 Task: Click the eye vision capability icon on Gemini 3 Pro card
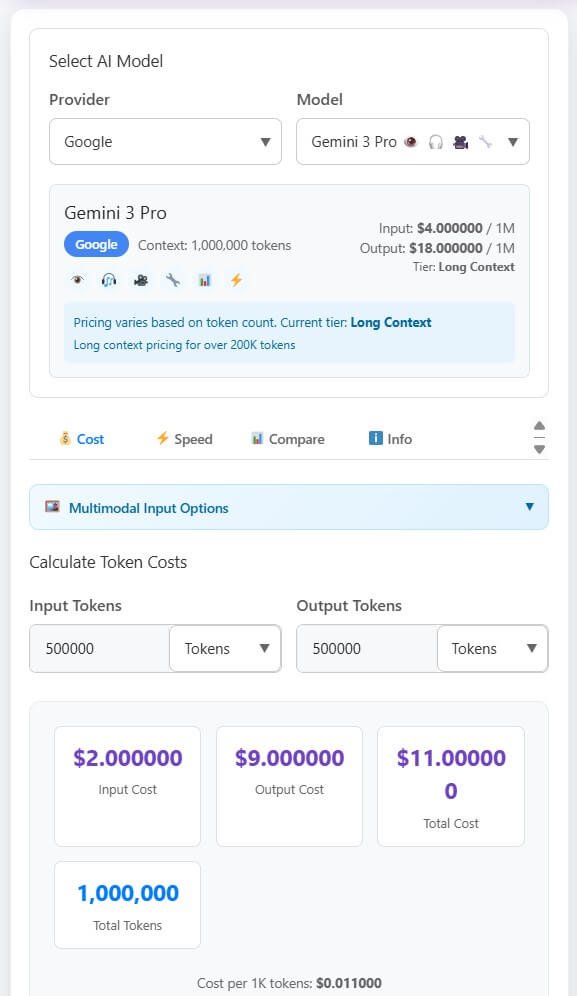[76, 280]
